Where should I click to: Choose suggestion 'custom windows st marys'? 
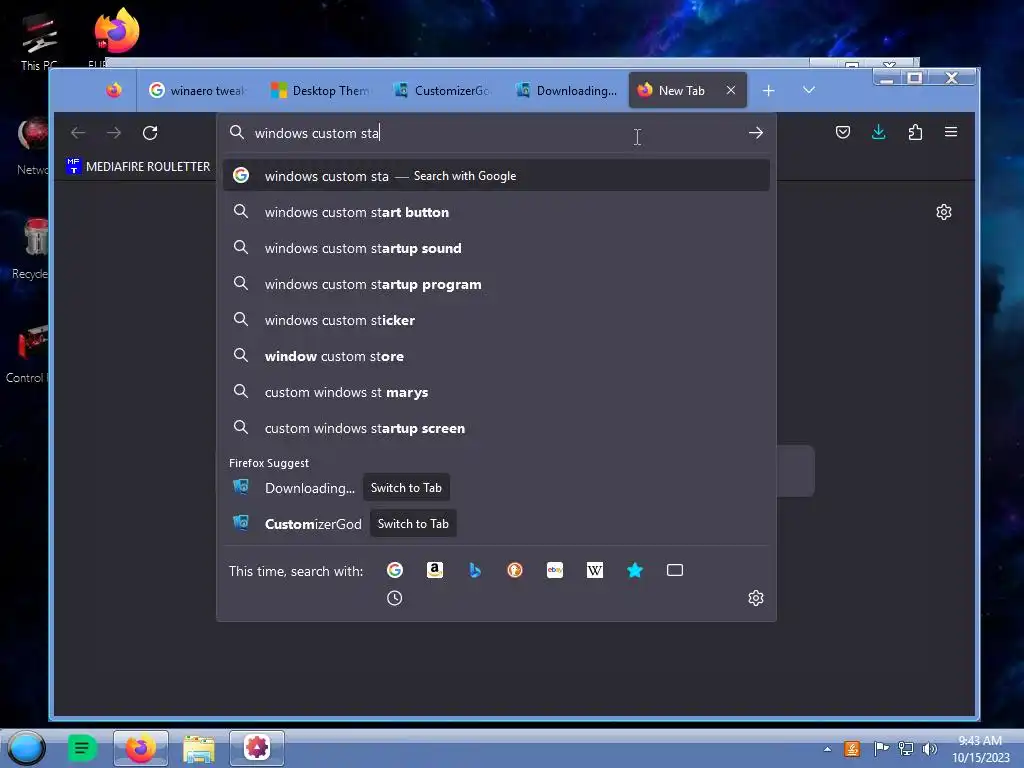[x=496, y=392]
